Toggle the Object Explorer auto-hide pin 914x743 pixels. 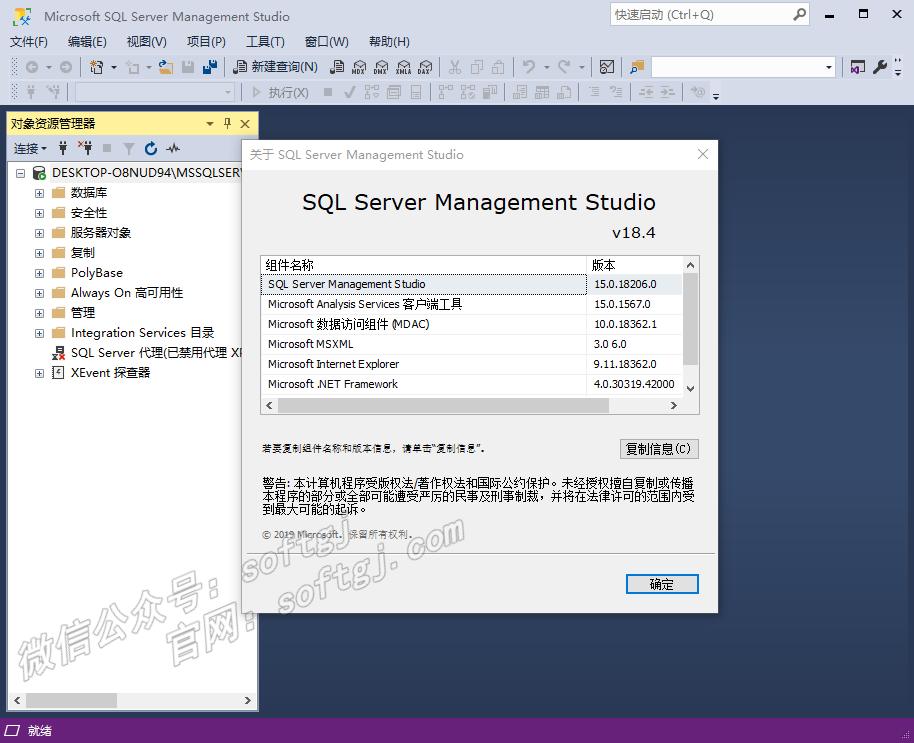pyautogui.click(x=227, y=124)
